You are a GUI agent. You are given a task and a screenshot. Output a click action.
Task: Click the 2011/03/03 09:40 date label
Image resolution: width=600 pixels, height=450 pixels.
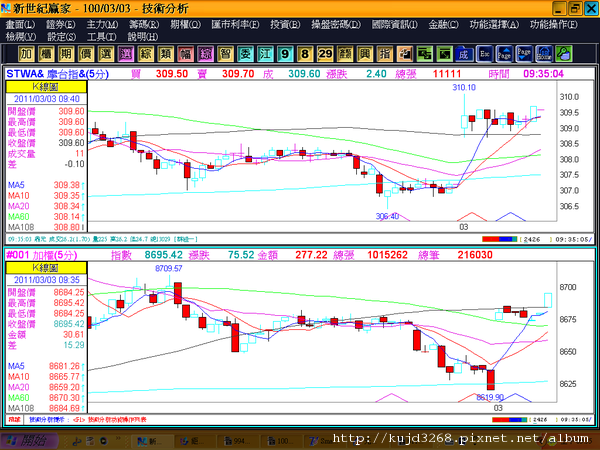(47, 99)
